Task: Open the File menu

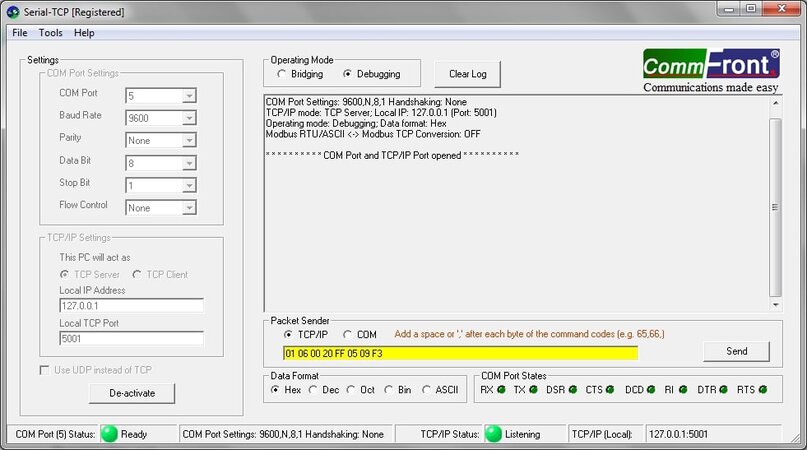Action: [20, 33]
